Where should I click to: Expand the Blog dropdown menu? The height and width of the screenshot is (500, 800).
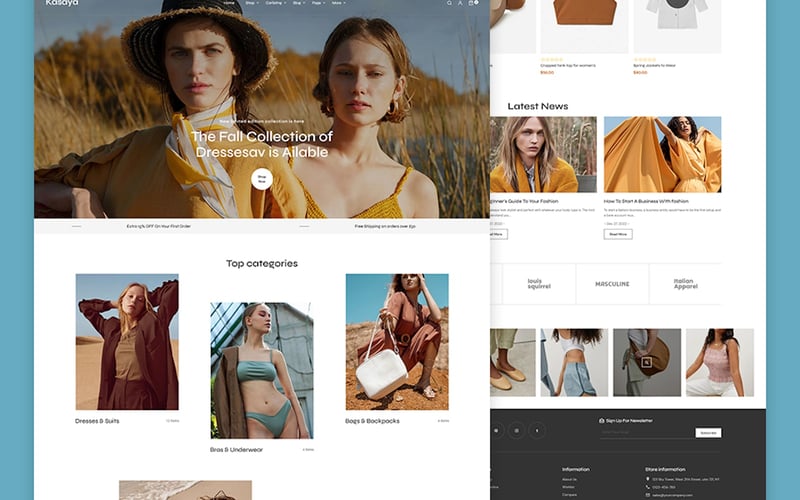pyautogui.click(x=299, y=3)
